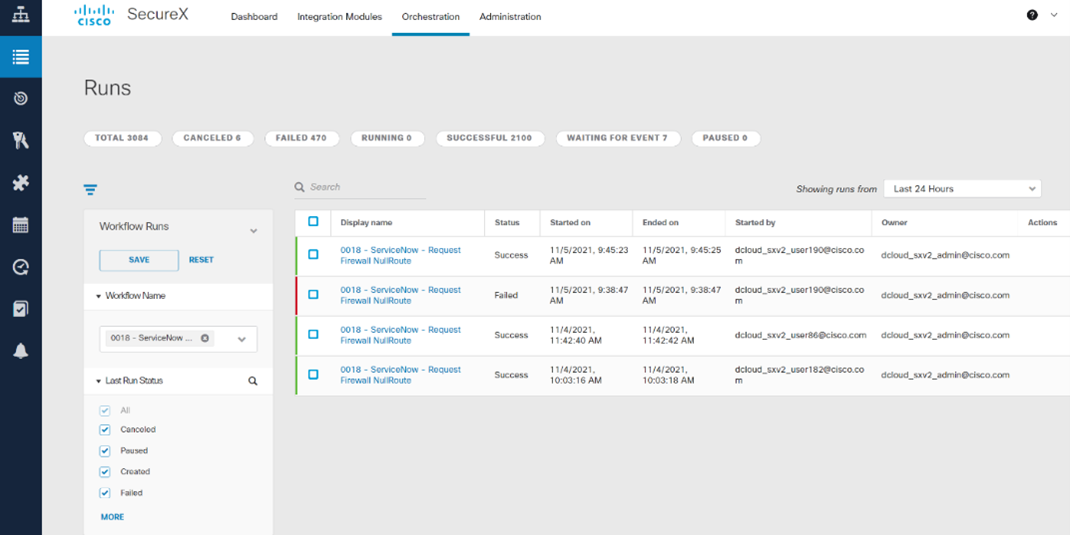The image size is (1070, 535).
Task: Select checkbox for the 10:03:16 AM run
Action: [x=313, y=375]
